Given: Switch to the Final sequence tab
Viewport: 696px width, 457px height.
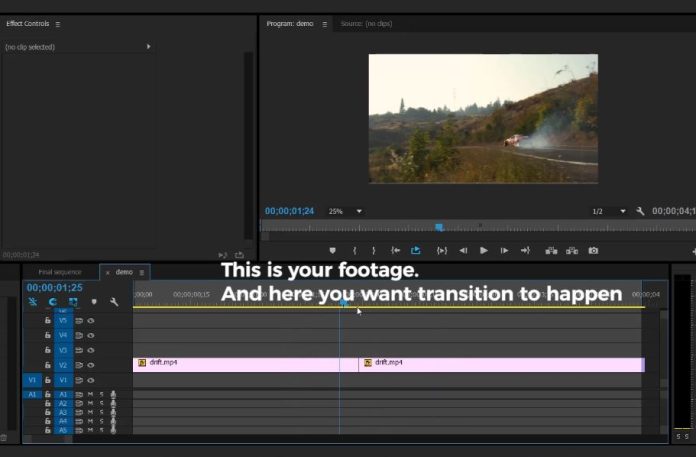Looking at the screenshot, I should [60, 272].
